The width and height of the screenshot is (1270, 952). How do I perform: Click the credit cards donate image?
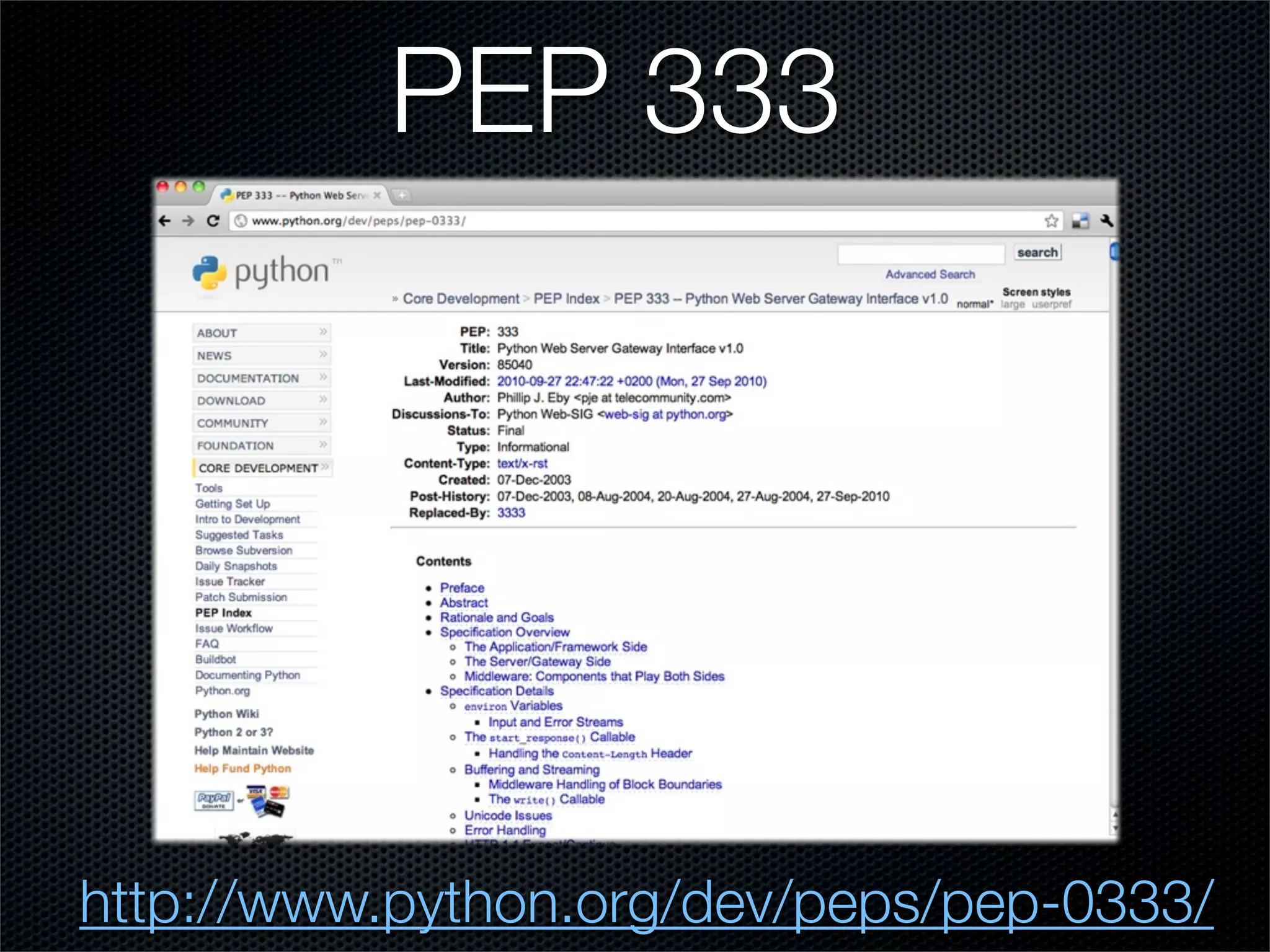point(268,801)
